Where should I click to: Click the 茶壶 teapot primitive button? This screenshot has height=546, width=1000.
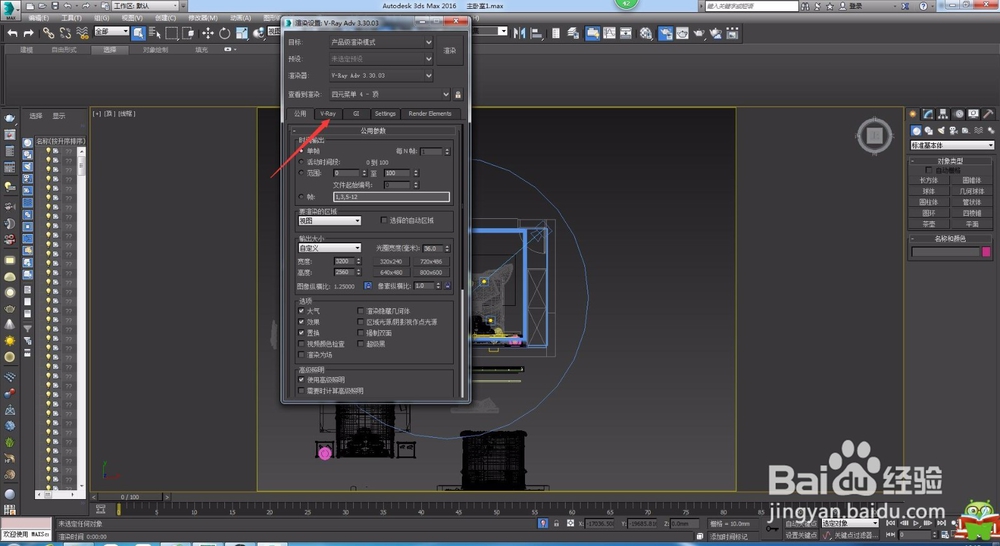[x=929, y=224]
